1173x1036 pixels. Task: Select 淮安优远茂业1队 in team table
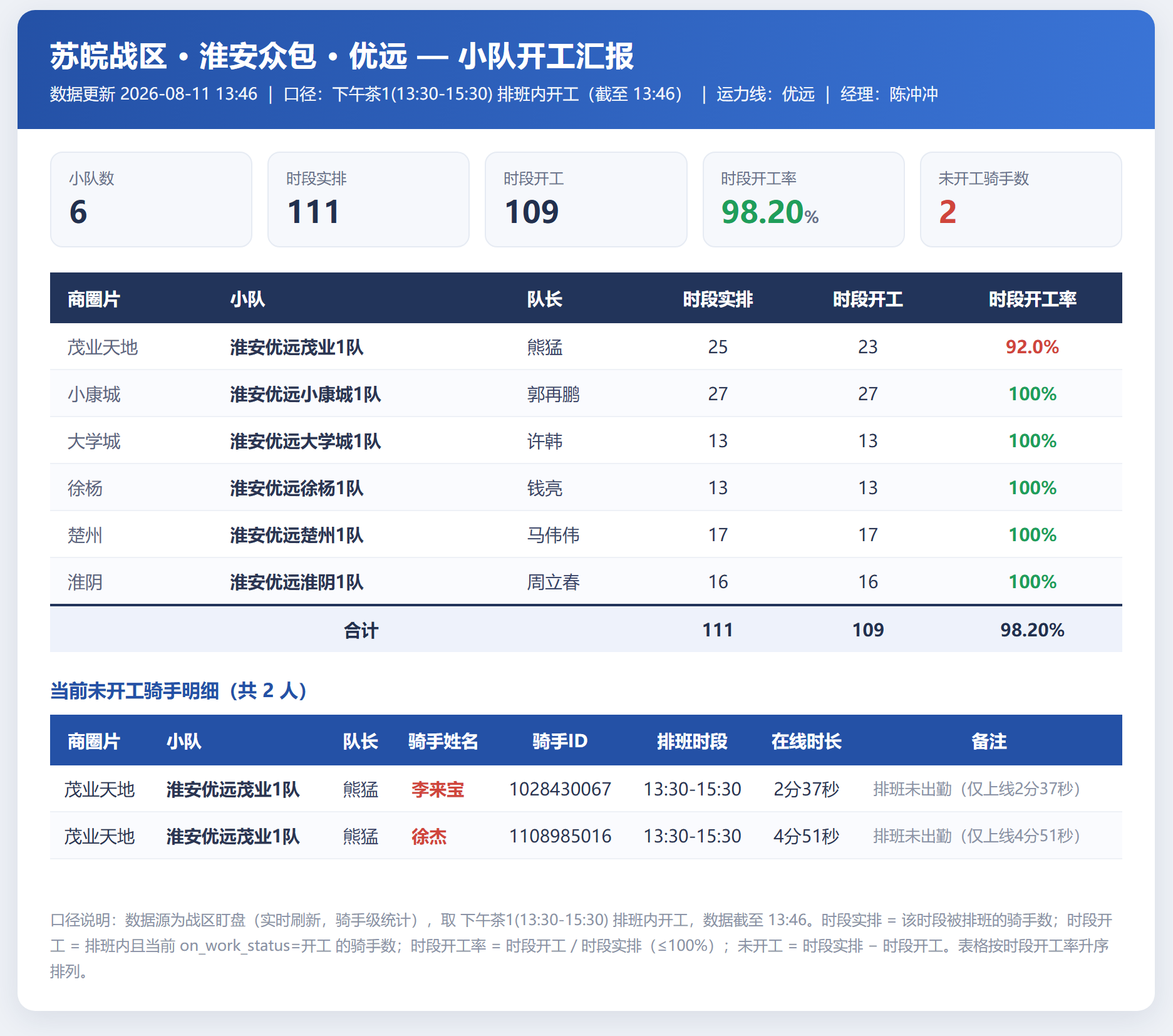coord(296,347)
